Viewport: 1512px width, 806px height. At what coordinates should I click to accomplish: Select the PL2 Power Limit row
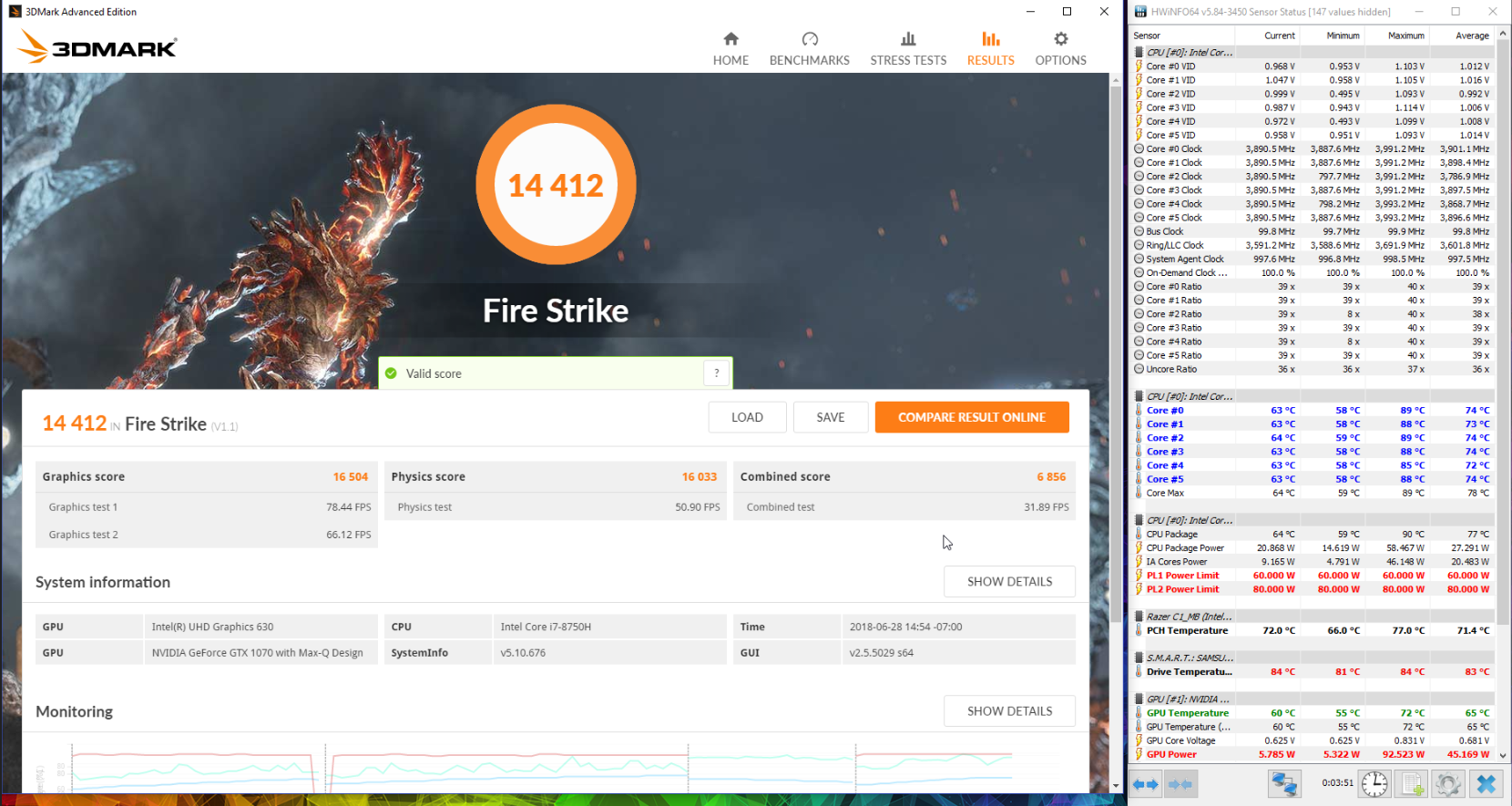tap(1313, 589)
